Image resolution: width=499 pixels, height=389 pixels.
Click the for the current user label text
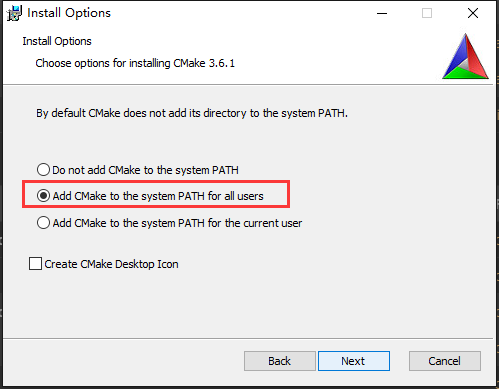click(x=255, y=223)
